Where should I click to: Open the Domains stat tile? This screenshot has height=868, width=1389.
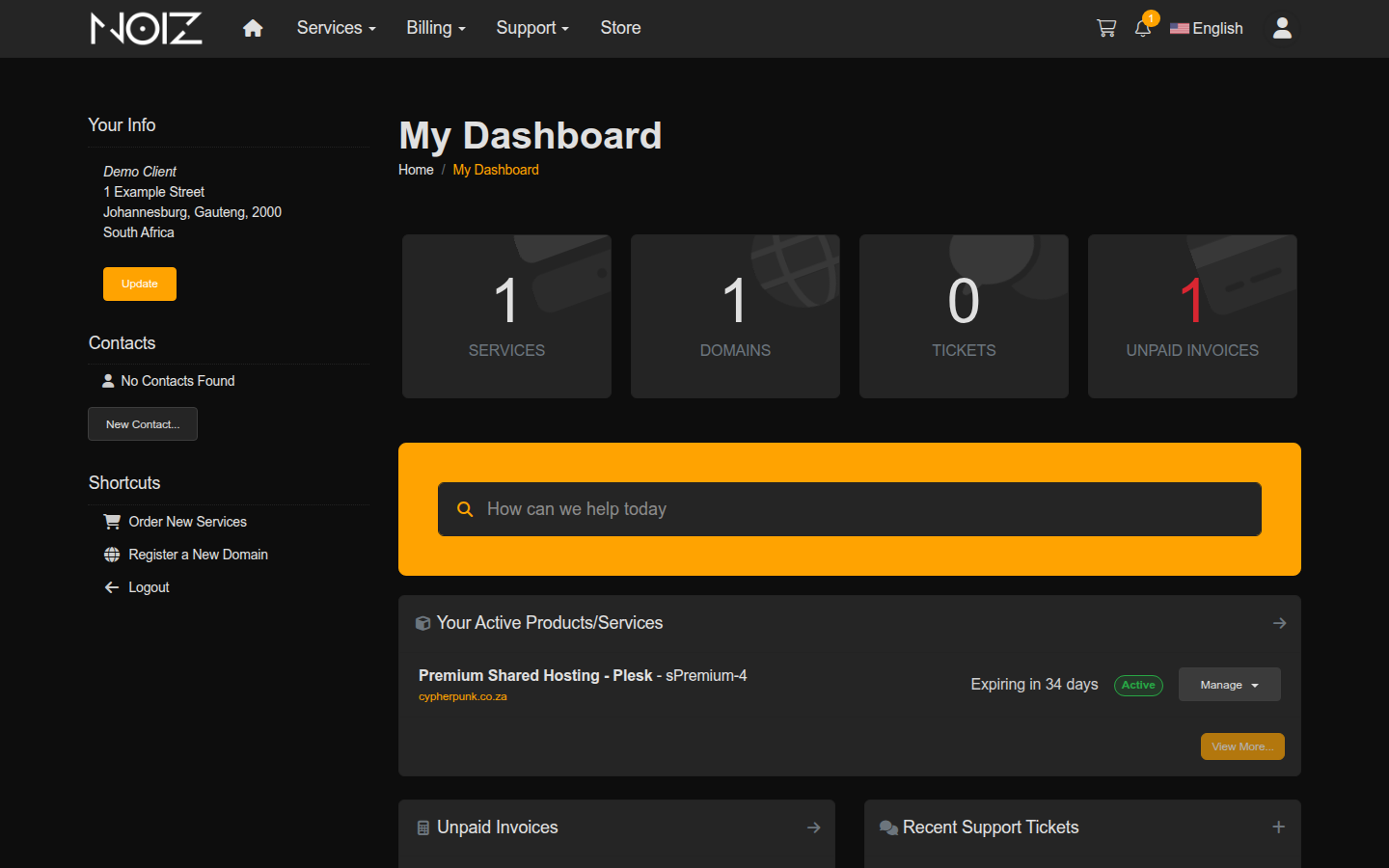click(x=735, y=316)
